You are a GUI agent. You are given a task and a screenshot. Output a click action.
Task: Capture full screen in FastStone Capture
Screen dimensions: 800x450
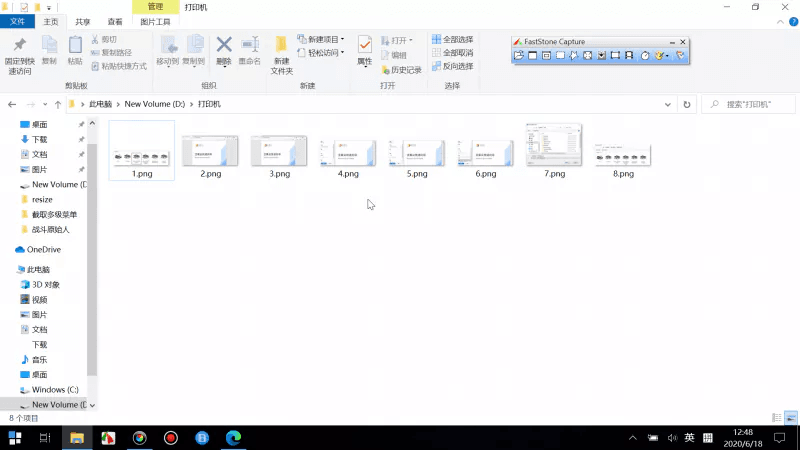pyautogui.click(x=588, y=55)
